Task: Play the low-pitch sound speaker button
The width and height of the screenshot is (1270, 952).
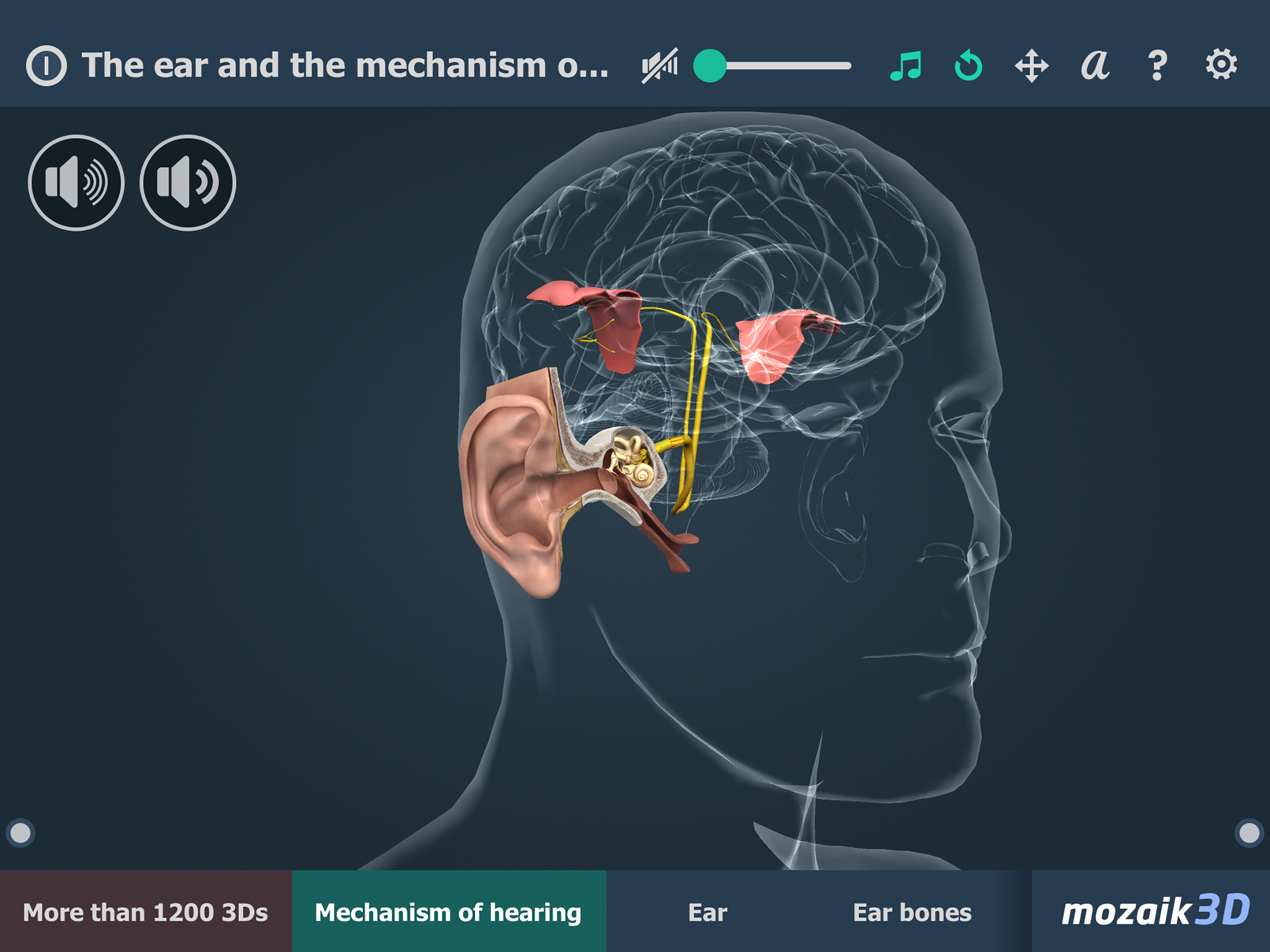Action: (188, 183)
